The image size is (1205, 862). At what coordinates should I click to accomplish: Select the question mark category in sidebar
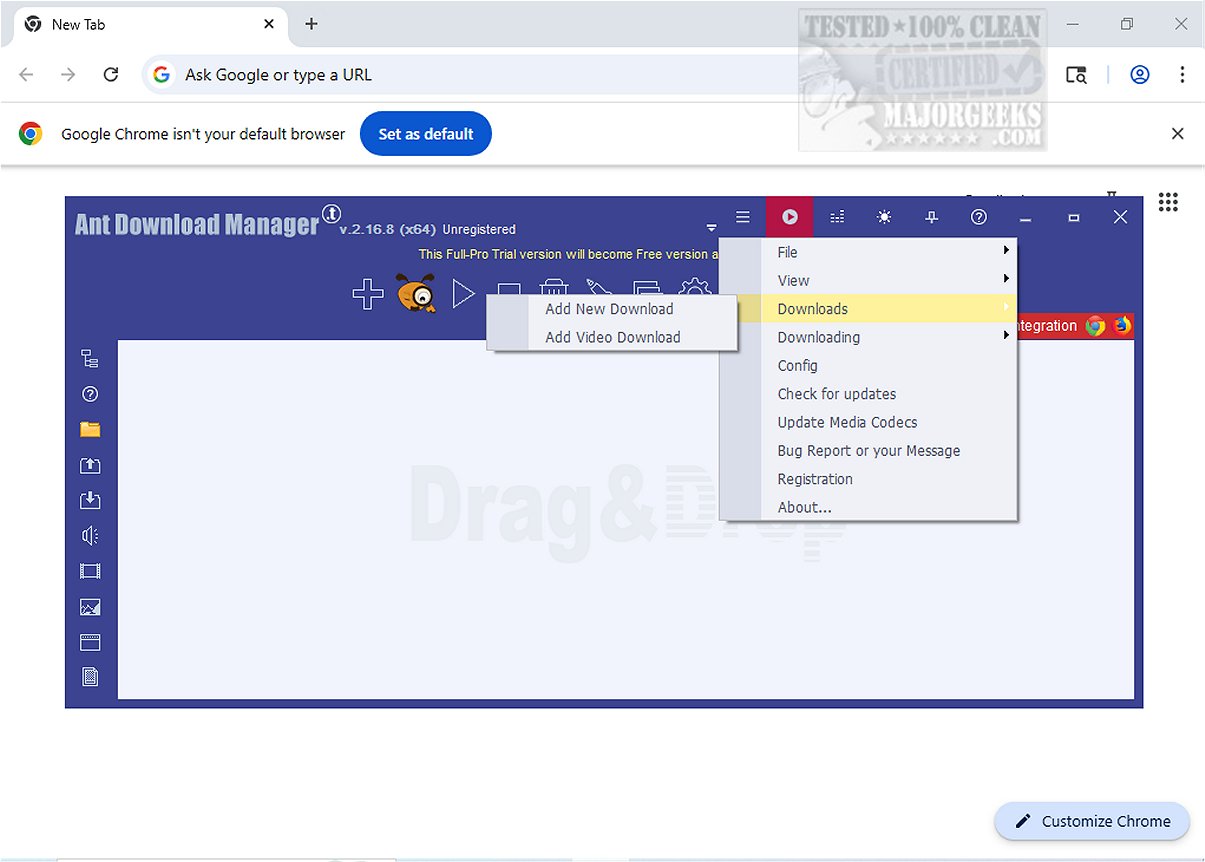click(x=90, y=394)
